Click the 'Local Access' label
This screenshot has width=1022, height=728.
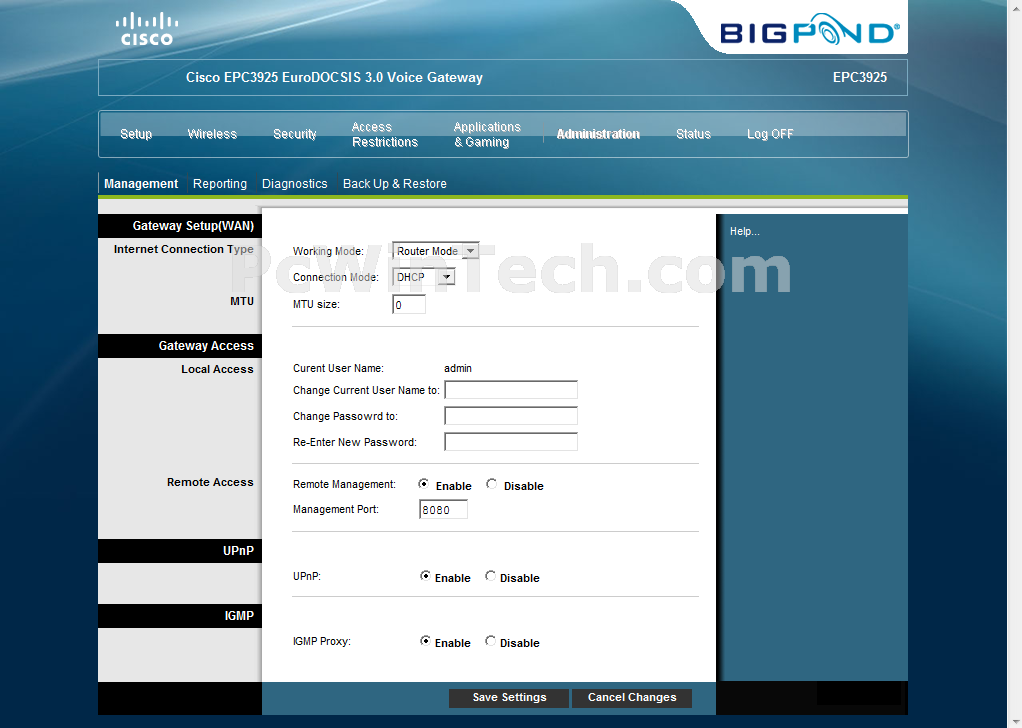(217, 369)
